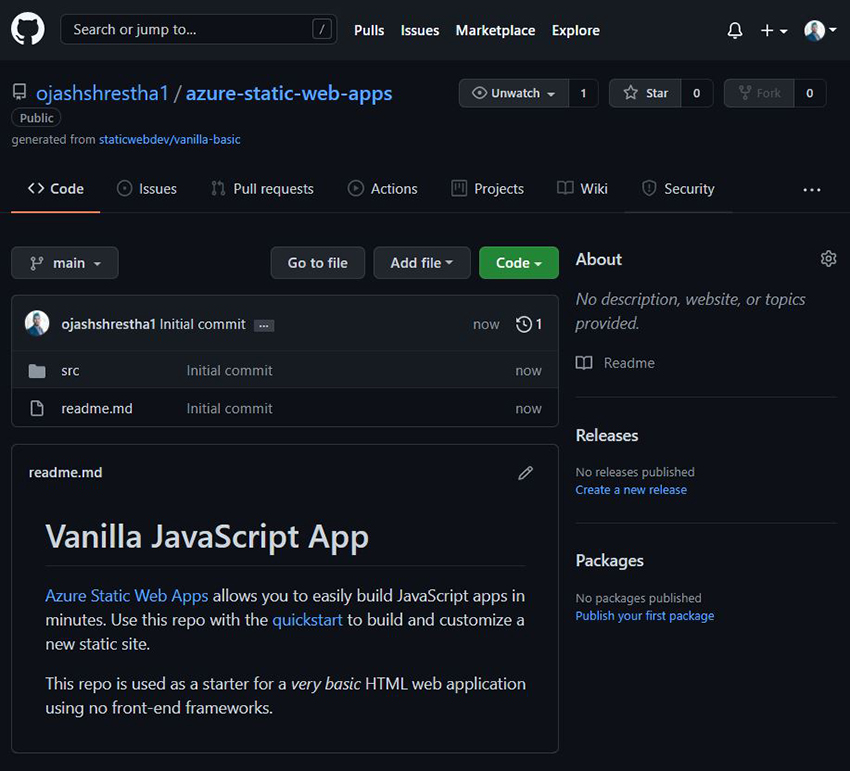Open the Add file dropdown
Image resolution: width=850 pixels, height=771 pixels.
(421, 262)
